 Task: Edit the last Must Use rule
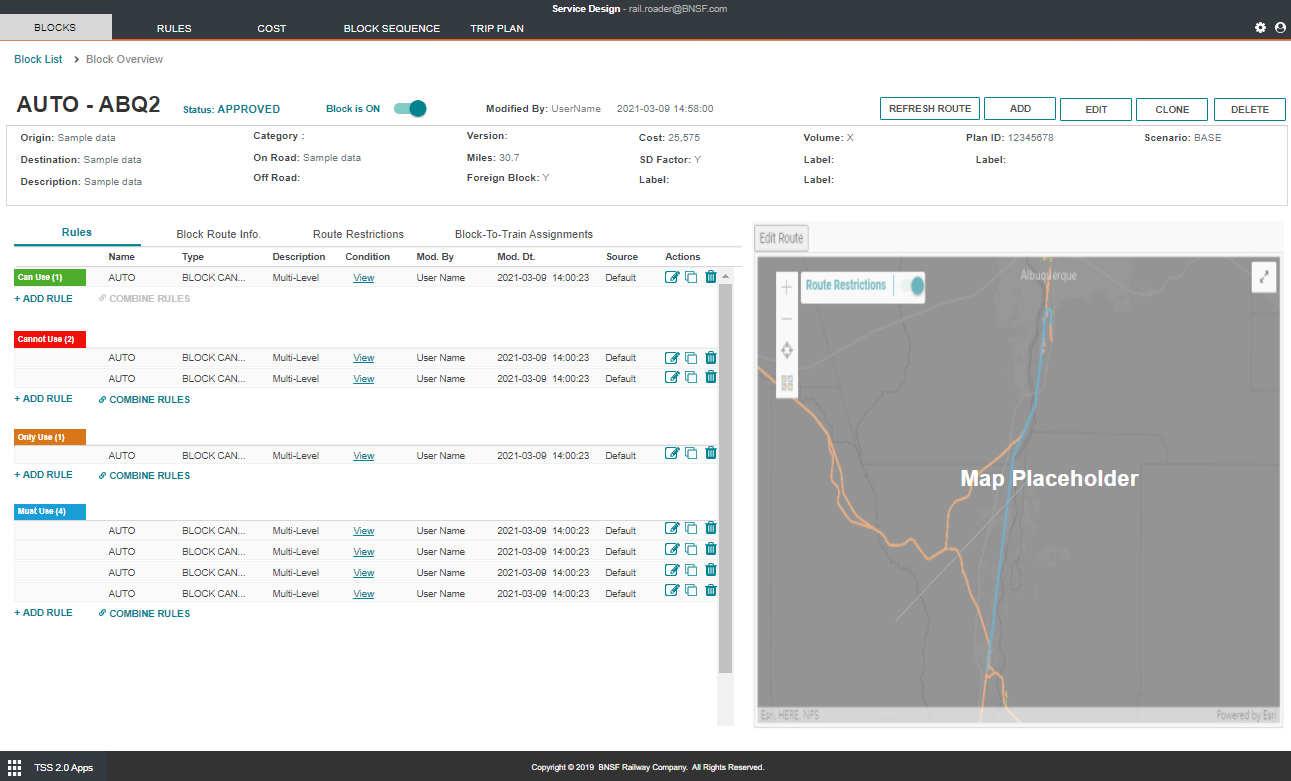pos(673,592)
